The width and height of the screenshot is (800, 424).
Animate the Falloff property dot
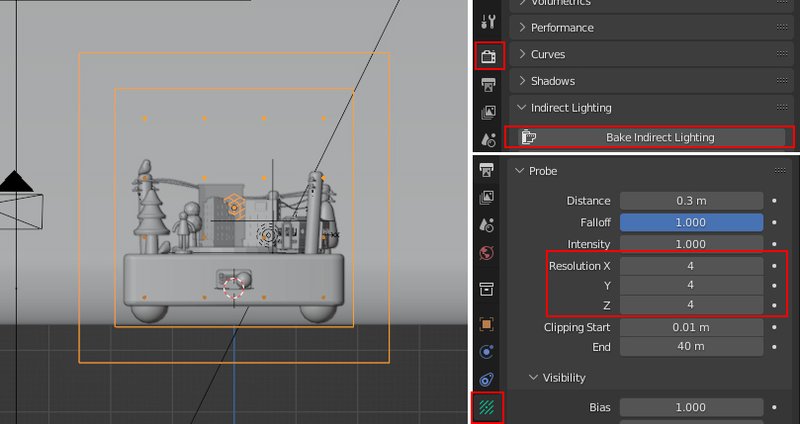point(774,222)
